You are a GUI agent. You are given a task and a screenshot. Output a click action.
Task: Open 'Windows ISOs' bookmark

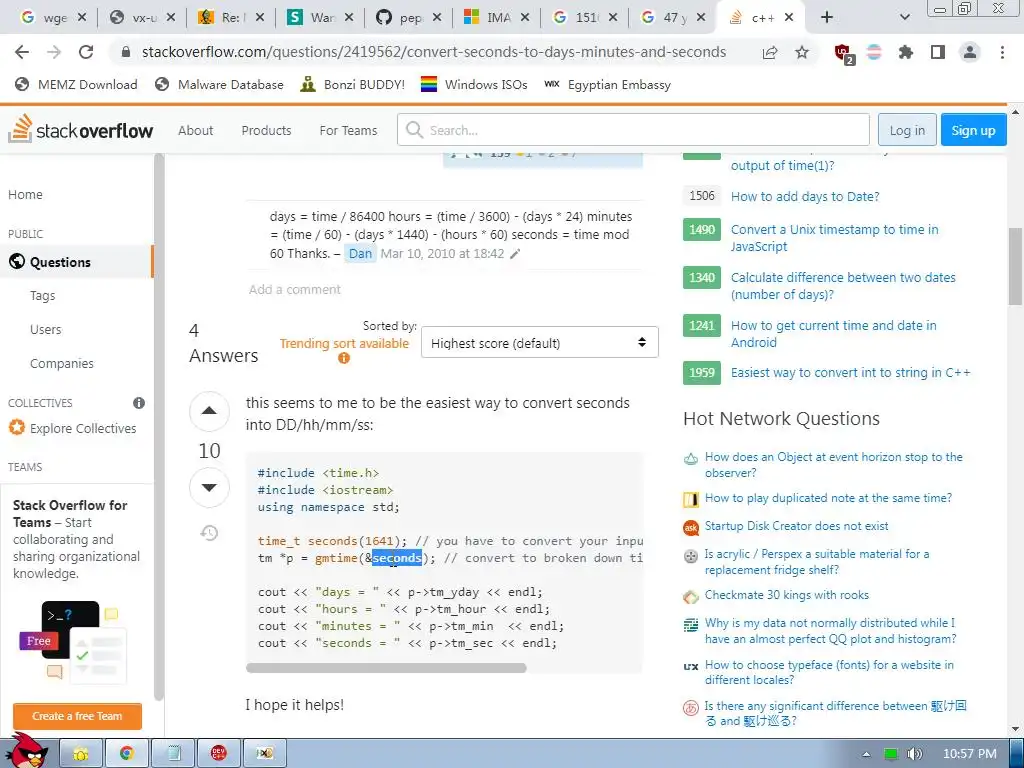click(473, 84)
